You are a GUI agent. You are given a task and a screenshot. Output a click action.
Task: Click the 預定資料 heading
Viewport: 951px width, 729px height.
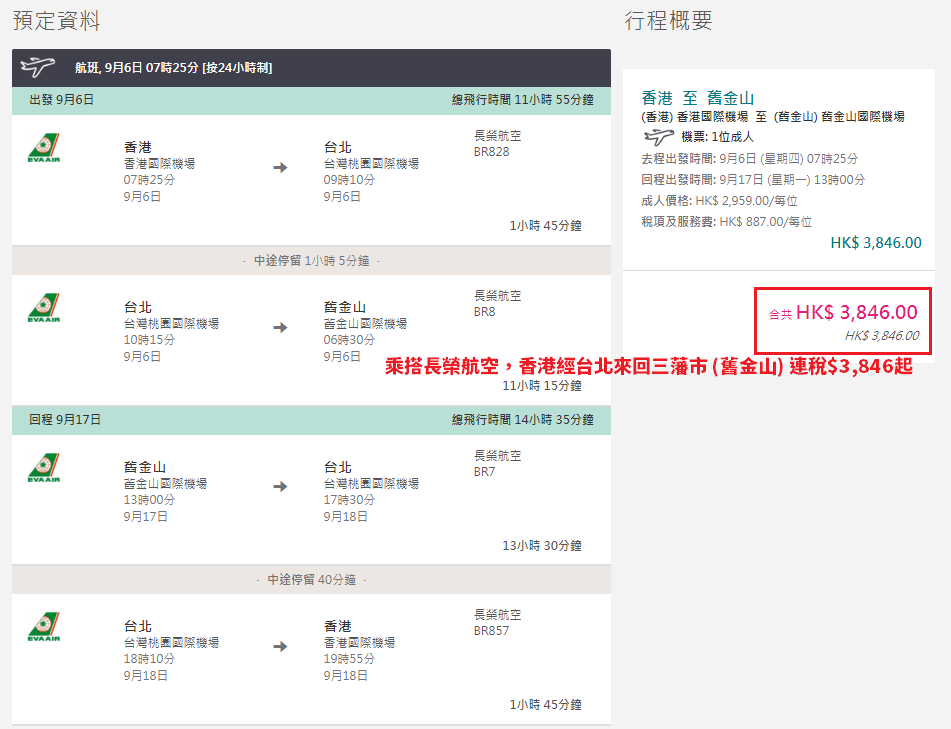pyautogui.click(x=56, y=21)
